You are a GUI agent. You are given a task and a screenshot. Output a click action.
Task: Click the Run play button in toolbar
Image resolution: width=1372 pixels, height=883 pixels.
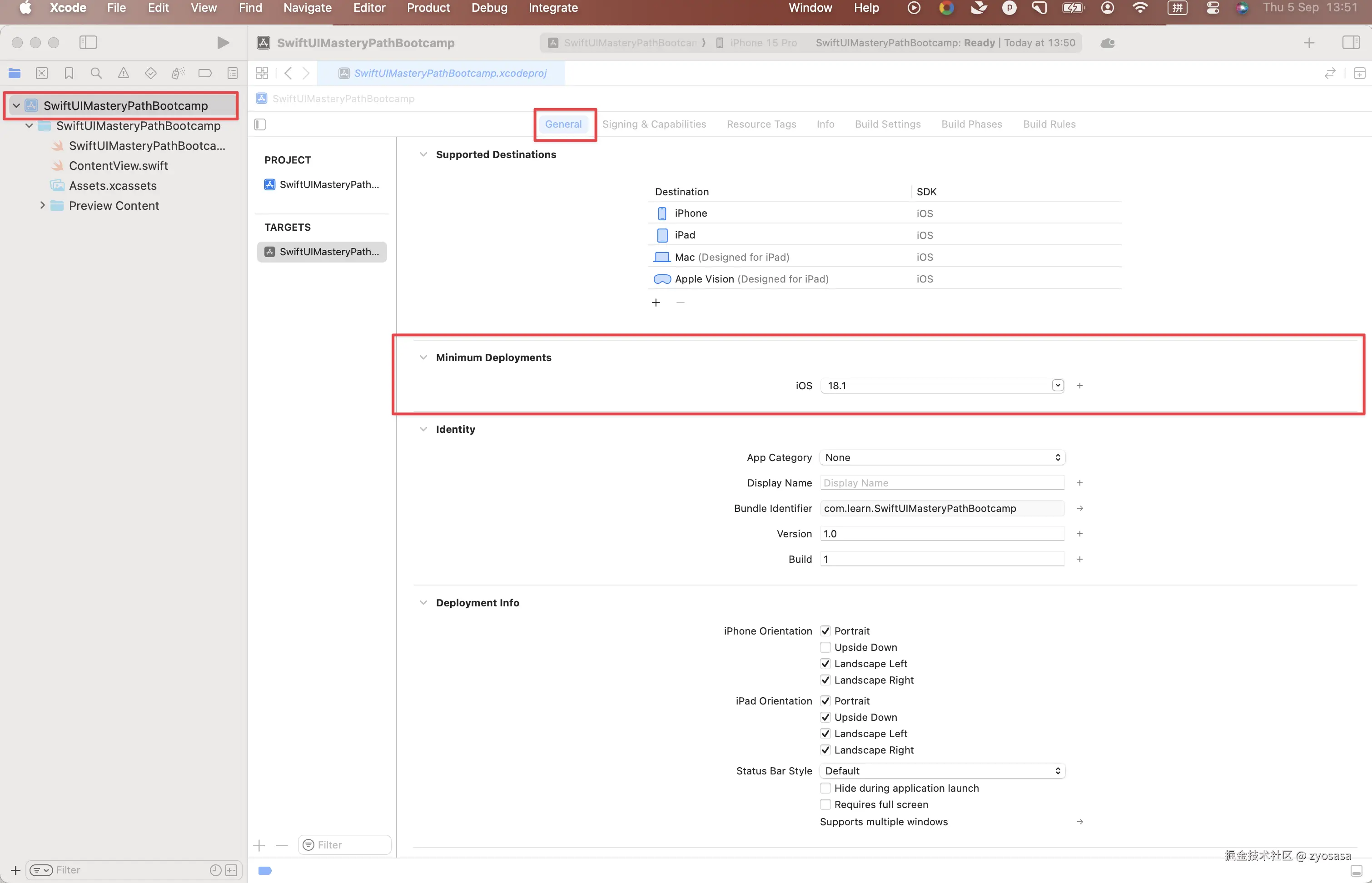(x=223, y=42)
